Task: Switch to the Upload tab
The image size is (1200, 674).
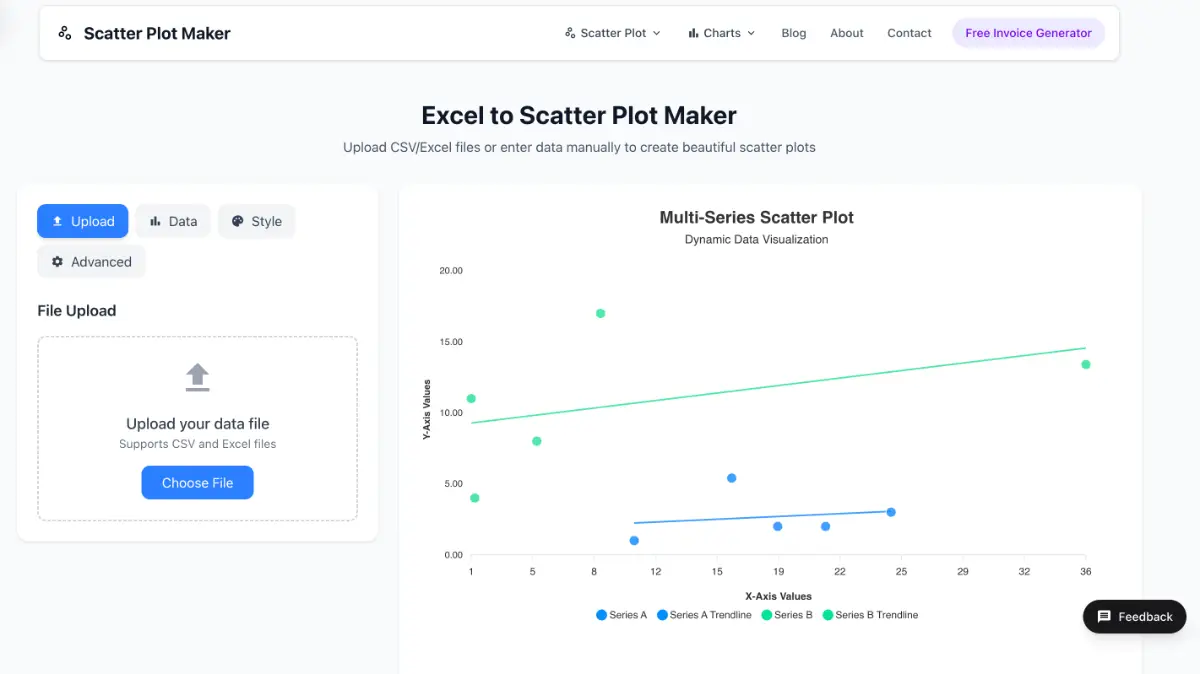Action: coord(83,221)
